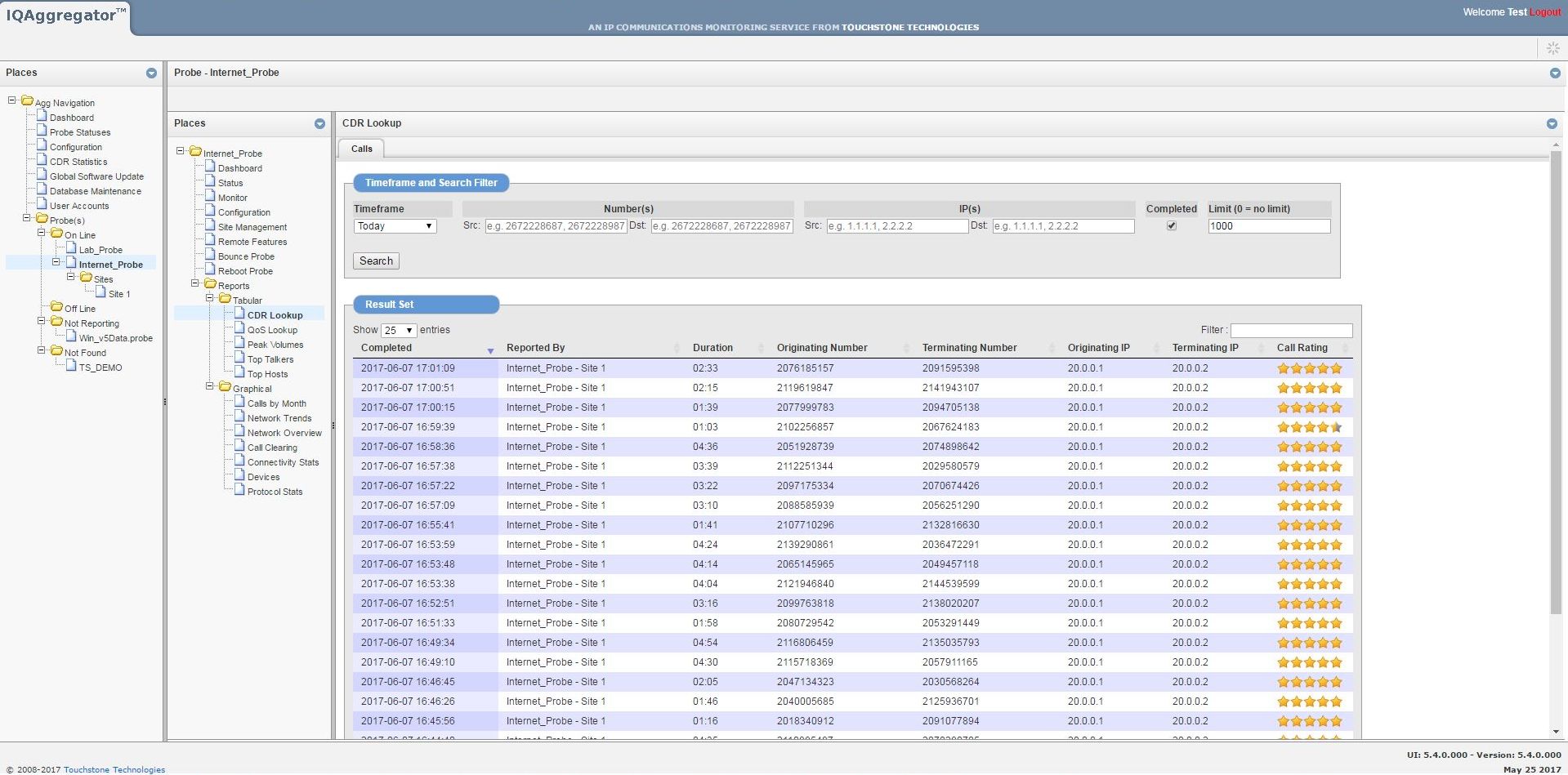Open Site Management under Internet_Probe
The image size is (1568, 775).
pyautogui.click(x=252, y=227)
